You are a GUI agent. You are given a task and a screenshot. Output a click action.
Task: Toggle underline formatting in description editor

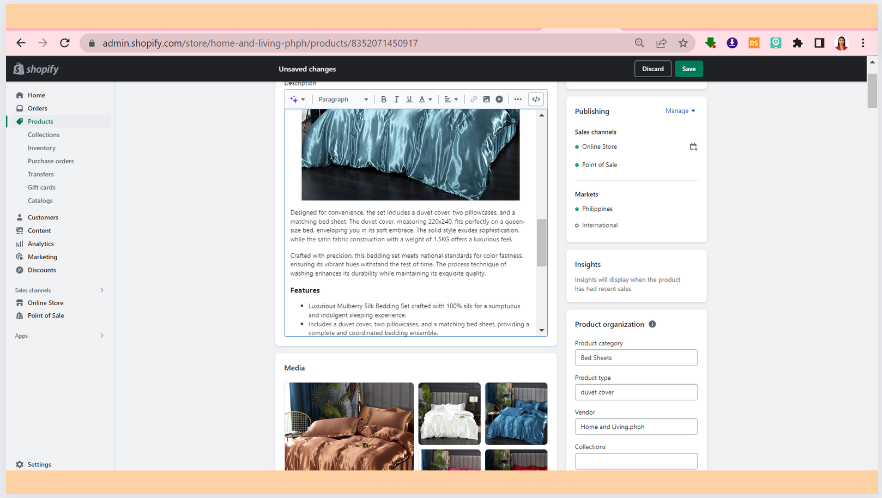(x=409, y=100)
